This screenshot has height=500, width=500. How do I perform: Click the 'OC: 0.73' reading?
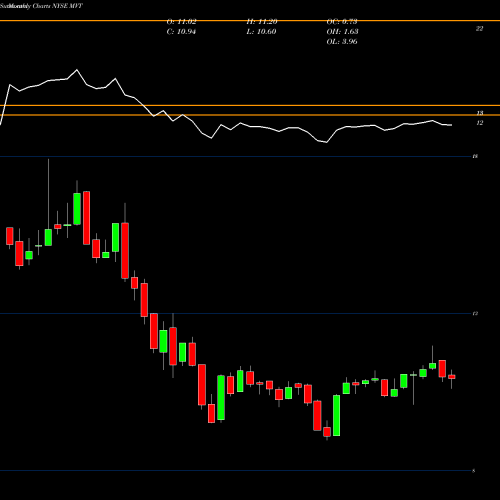342,22
